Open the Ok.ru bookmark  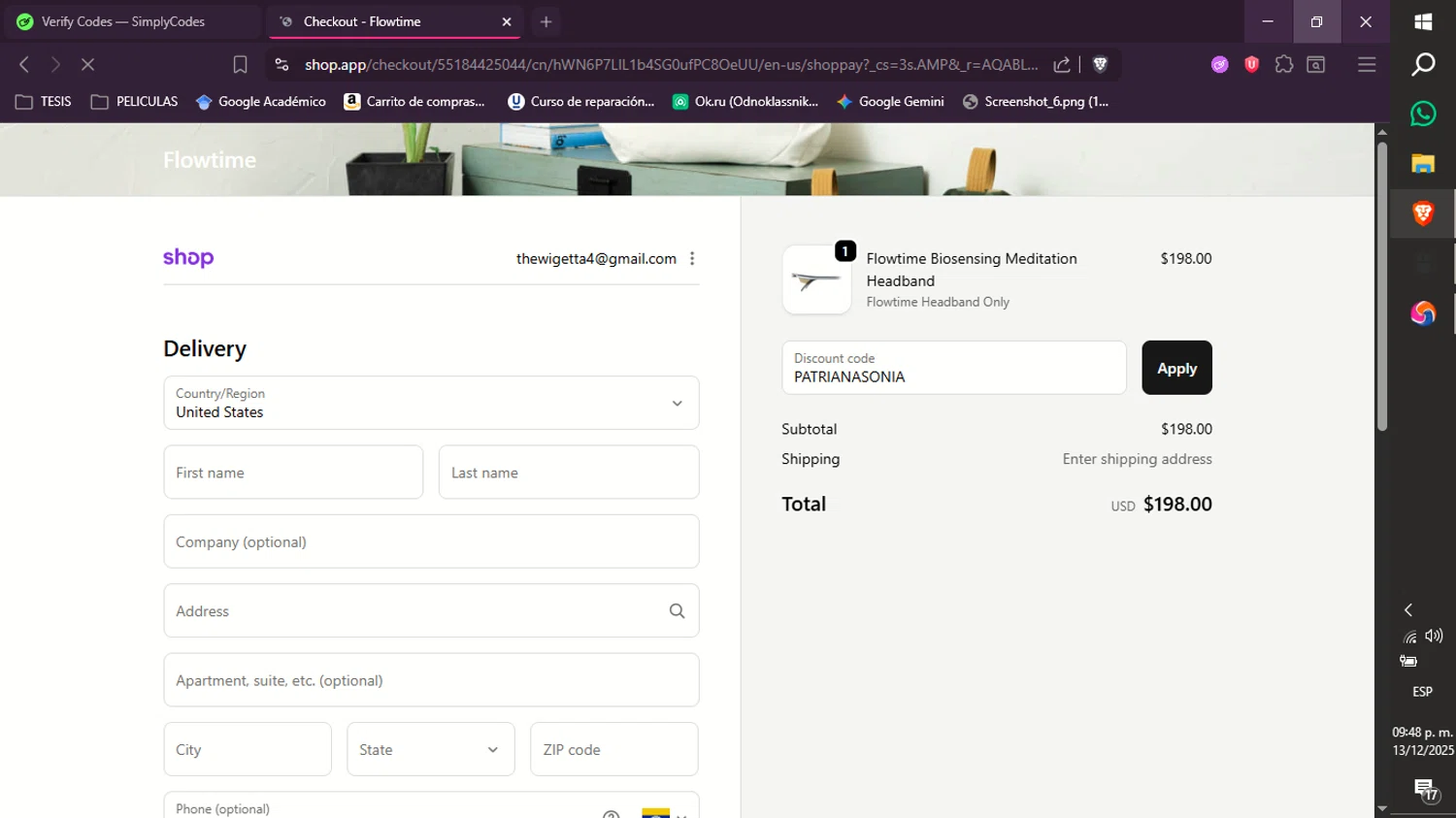[745, 101]
